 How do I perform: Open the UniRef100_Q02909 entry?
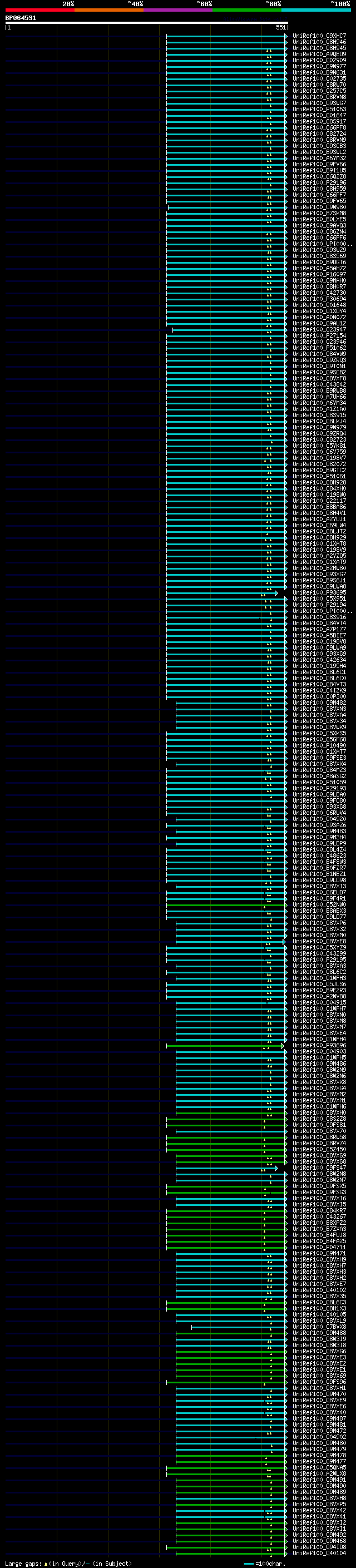(319, 60)
